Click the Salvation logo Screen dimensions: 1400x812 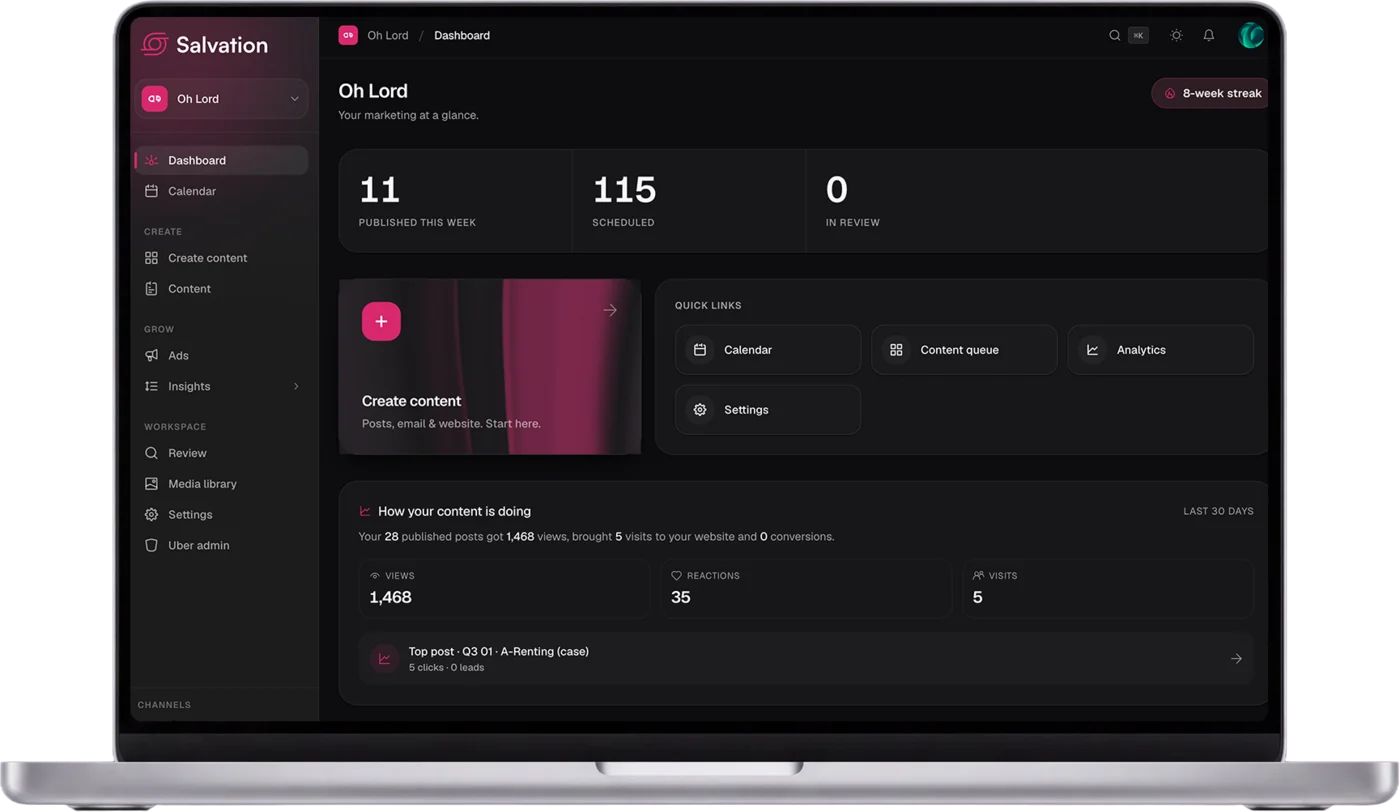point(205,44)
